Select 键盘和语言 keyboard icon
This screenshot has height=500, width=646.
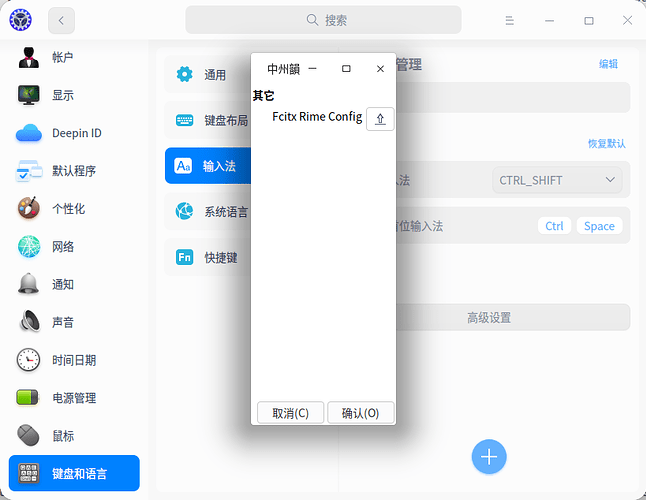tap(28, 473)
